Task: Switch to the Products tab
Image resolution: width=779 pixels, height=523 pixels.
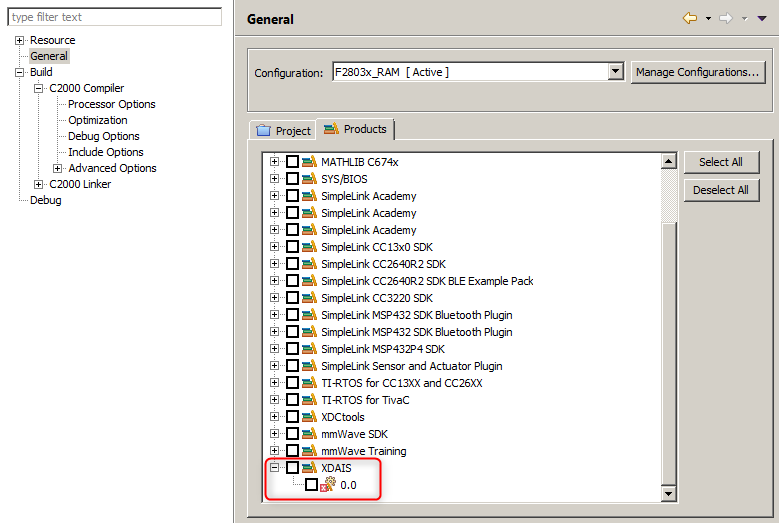Action: coord(355,129)
